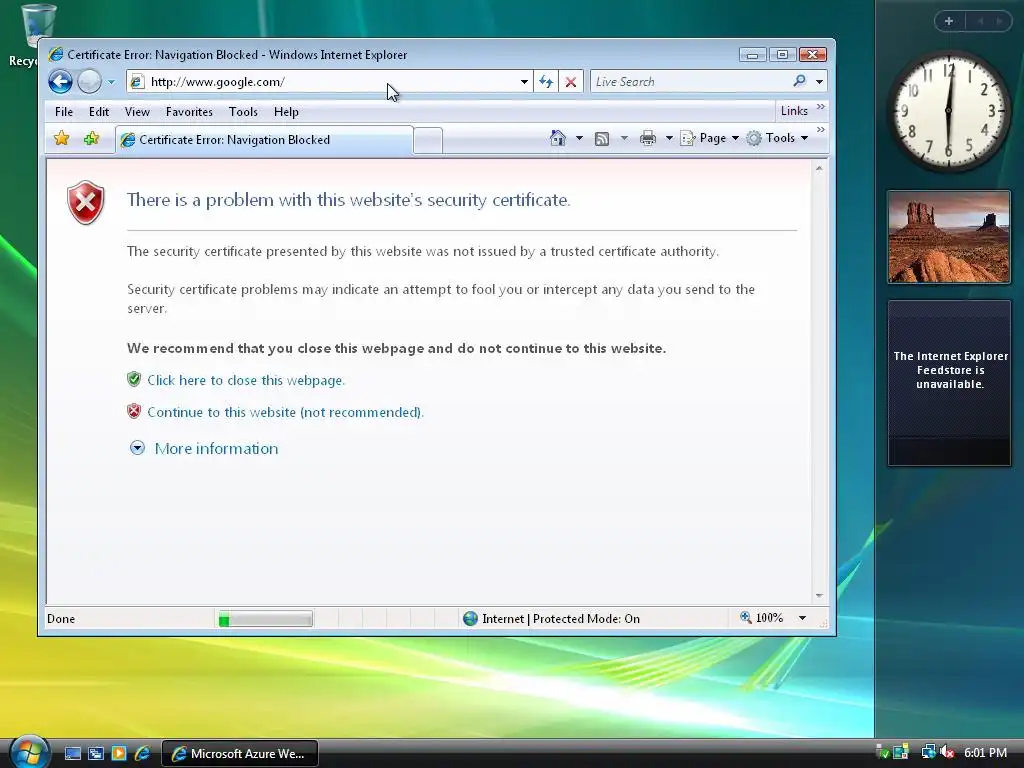Click the status bar progress indicator
1024x768 pixels.
[x=265, y=619]
